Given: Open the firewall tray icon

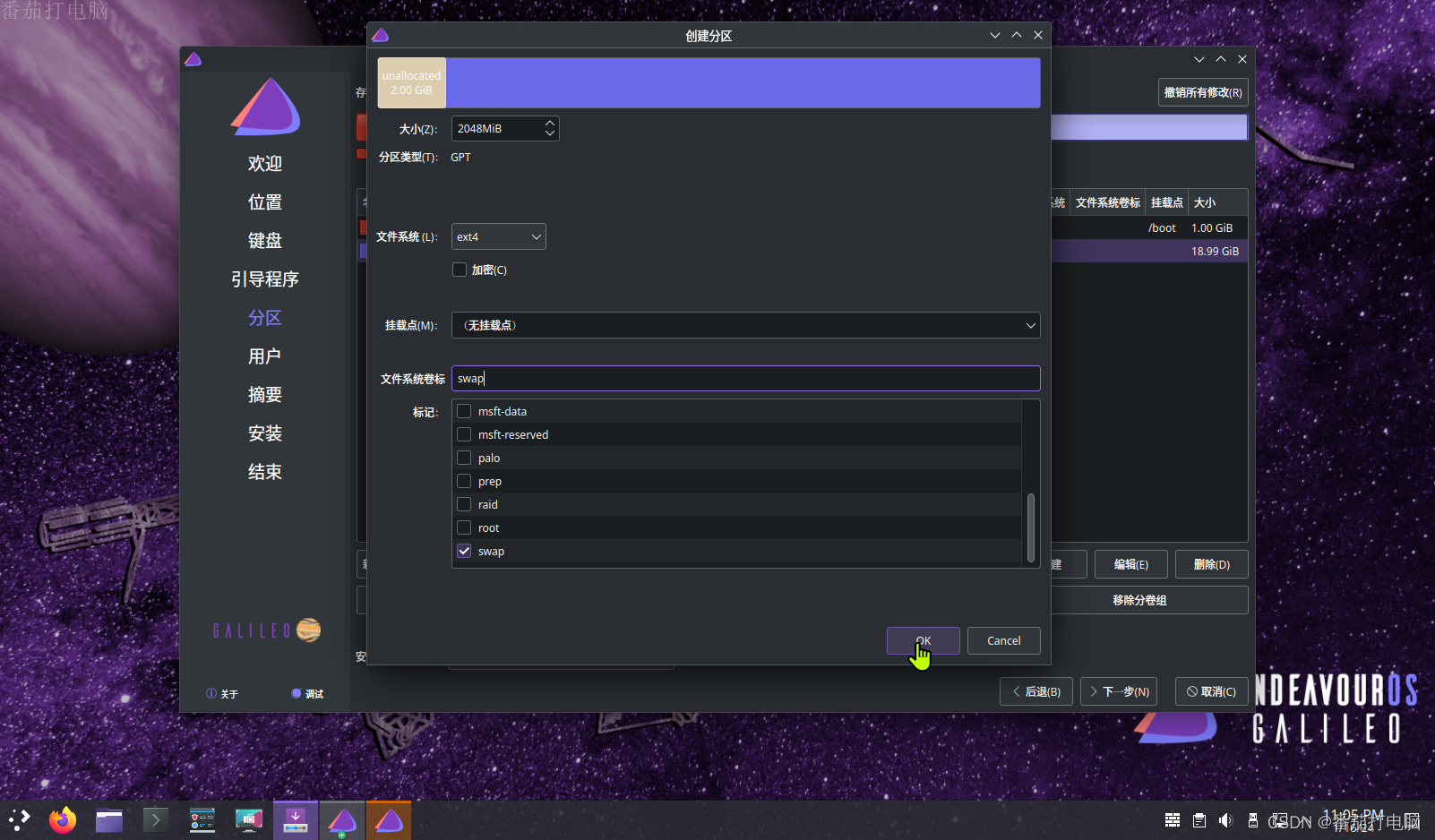Looking at the screenshot, I should click(x=1172, y=820).
